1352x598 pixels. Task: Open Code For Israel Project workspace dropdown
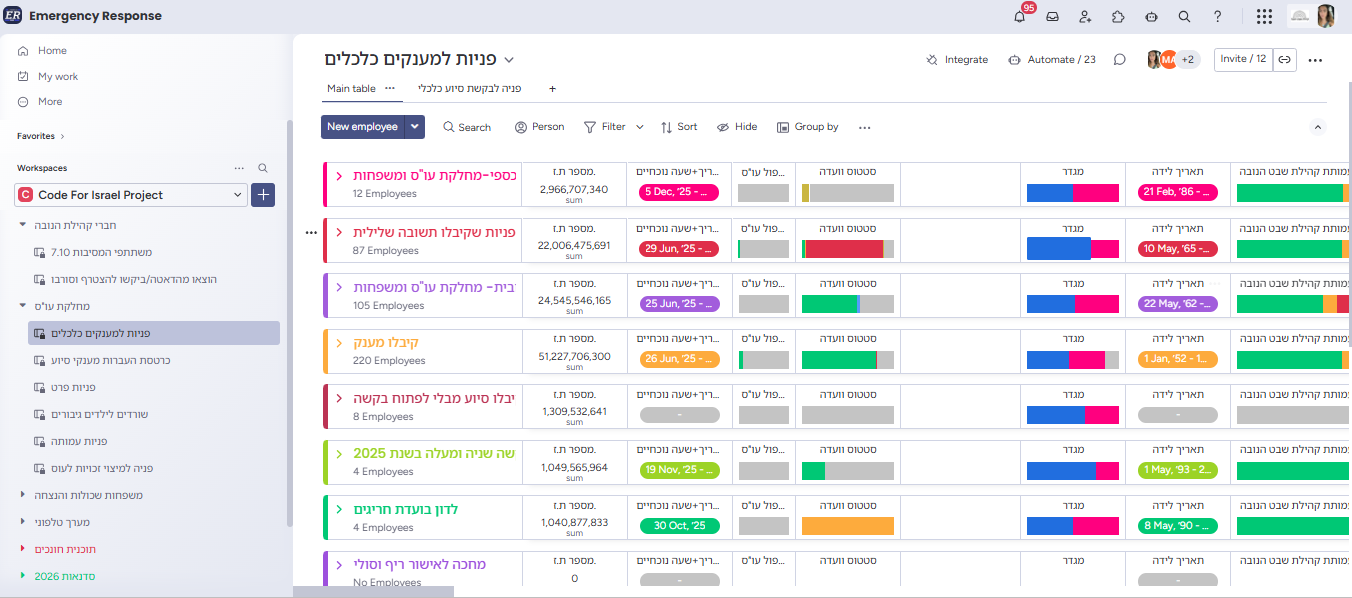click(x=237, y=195)
